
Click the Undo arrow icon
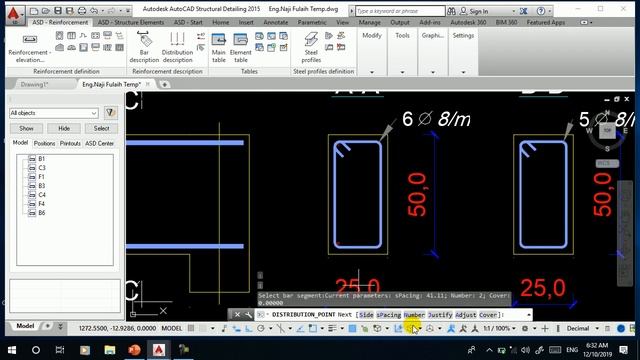[x=94, y=11]
